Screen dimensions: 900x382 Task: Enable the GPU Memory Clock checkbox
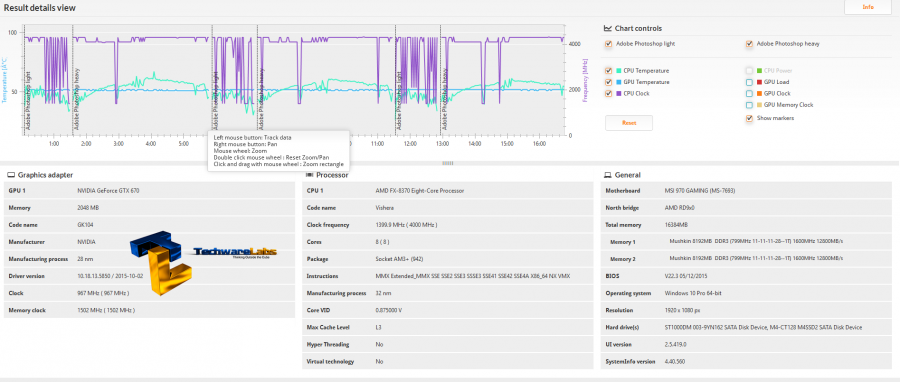click(749, 105)
